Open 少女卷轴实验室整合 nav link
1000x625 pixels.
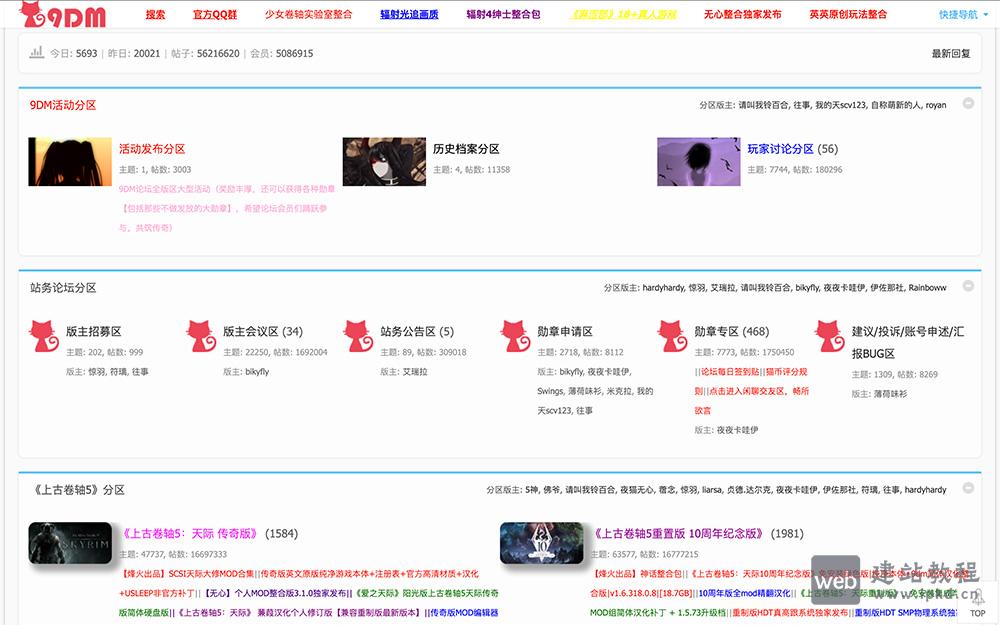click(308, 14)
